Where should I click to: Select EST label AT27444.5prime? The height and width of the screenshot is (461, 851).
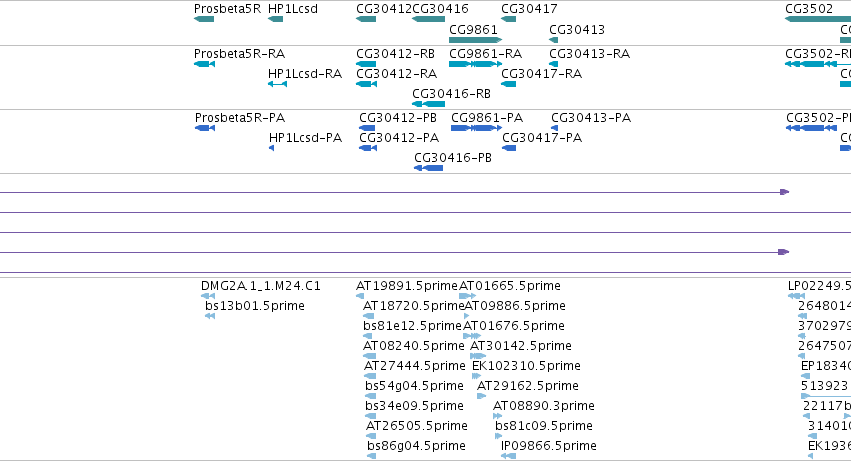[x=415, y=366]
